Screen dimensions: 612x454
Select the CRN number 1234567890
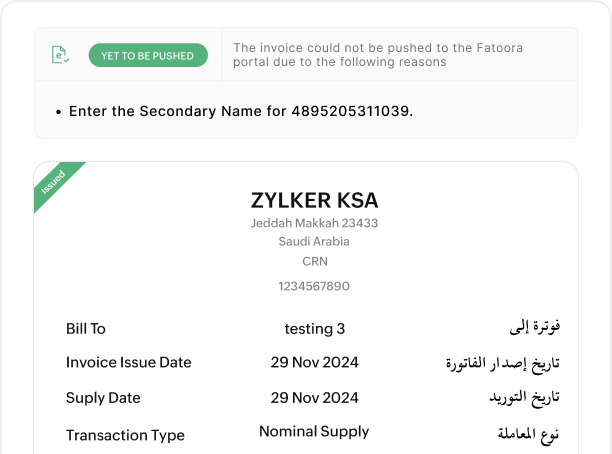(x=314, y=286)
